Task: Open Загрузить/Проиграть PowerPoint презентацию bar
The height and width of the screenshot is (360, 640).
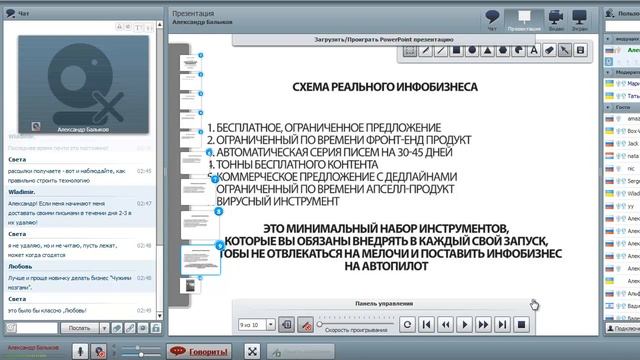Action: click(384, 40)
